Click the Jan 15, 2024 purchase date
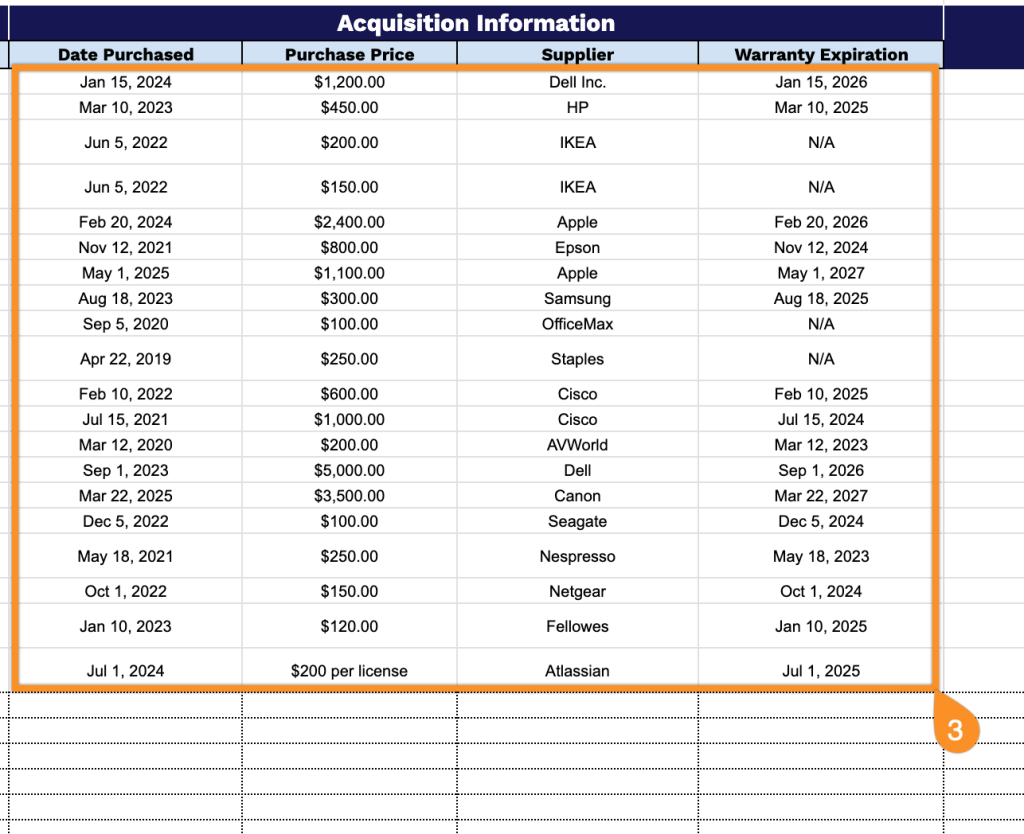Screen dimensions: 1024x834 tap(126, 82)
